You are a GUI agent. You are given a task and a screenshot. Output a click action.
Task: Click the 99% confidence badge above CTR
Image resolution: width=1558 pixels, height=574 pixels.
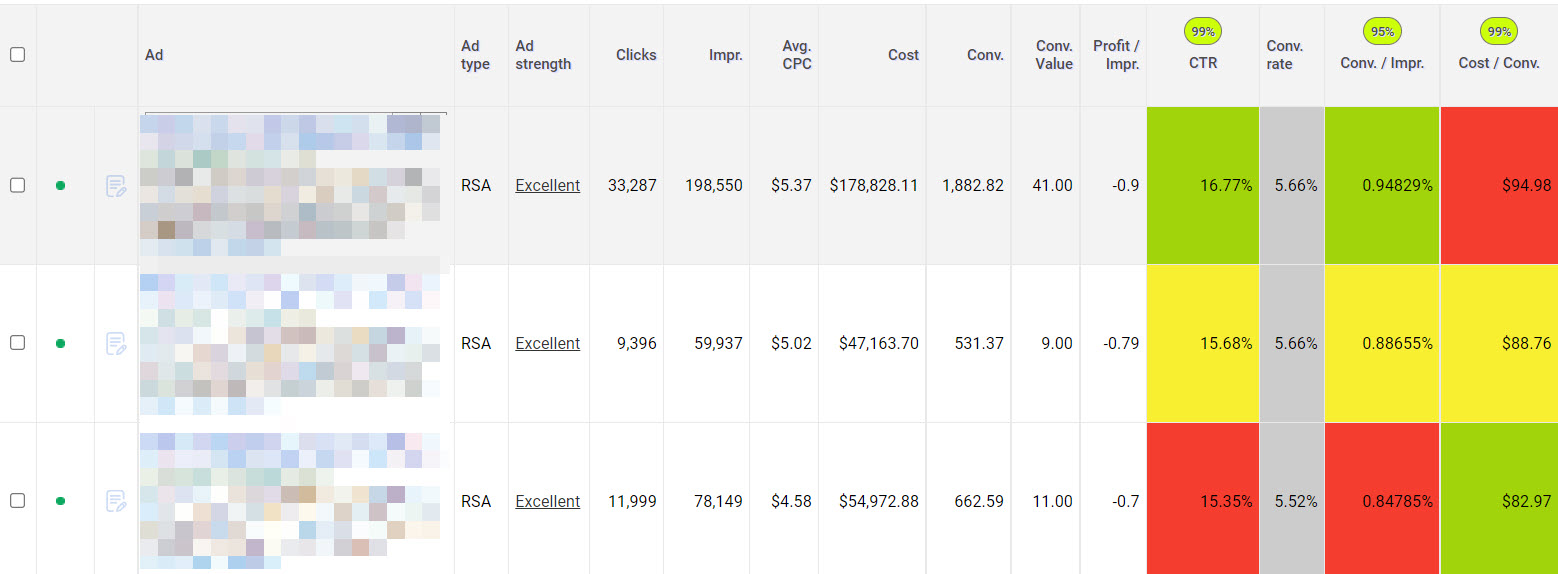coord(1203,32)
